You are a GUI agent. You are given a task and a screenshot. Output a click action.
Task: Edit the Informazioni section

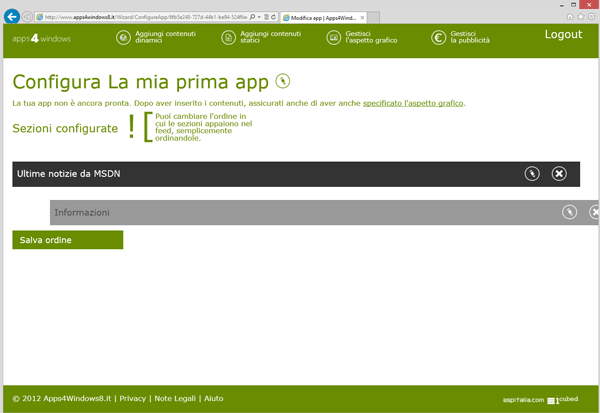coord(569,212)
